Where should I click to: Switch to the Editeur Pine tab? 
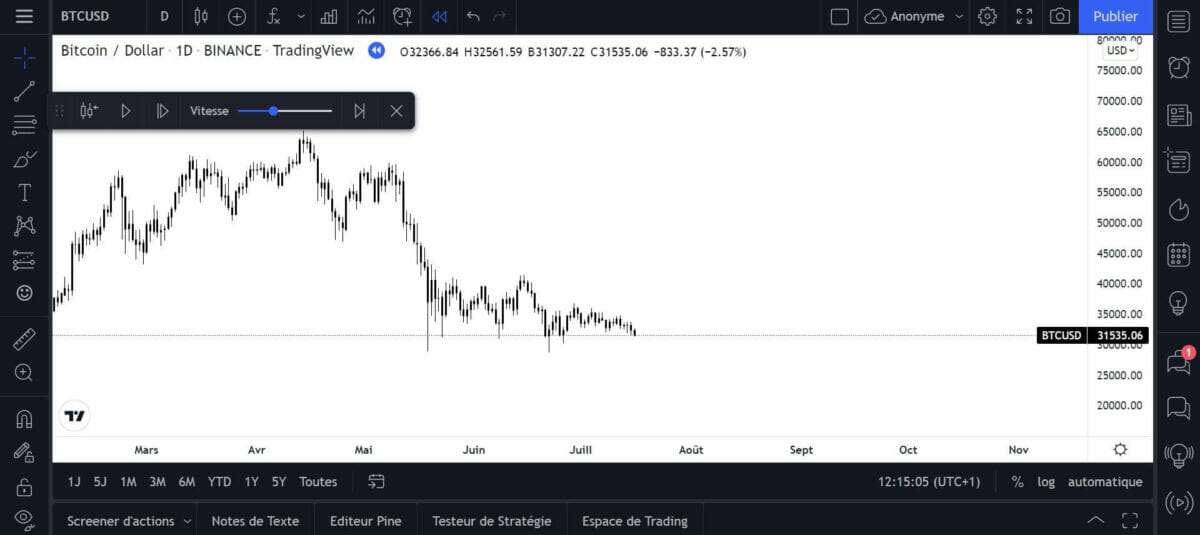(x=365, y=521)
